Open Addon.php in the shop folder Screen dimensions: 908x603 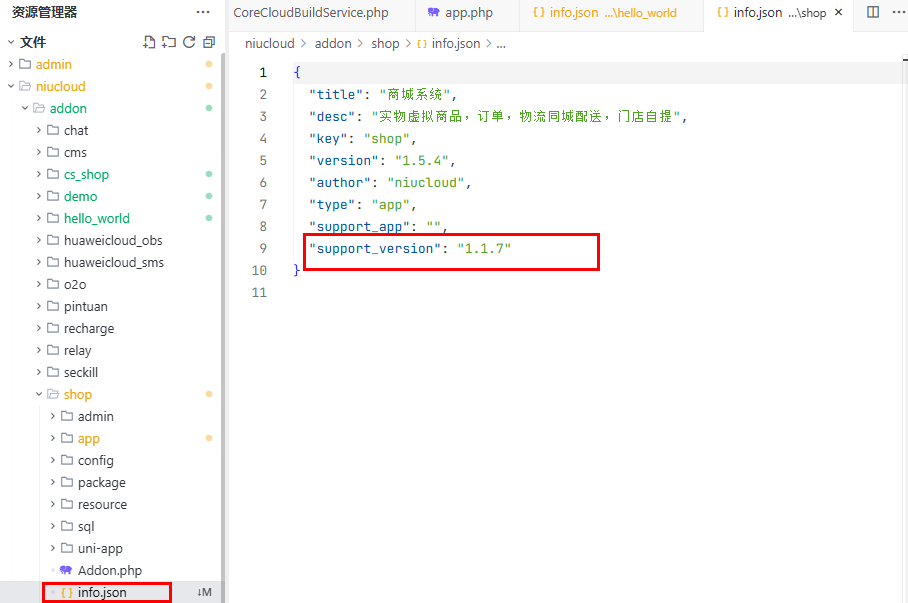coord(109,570)
